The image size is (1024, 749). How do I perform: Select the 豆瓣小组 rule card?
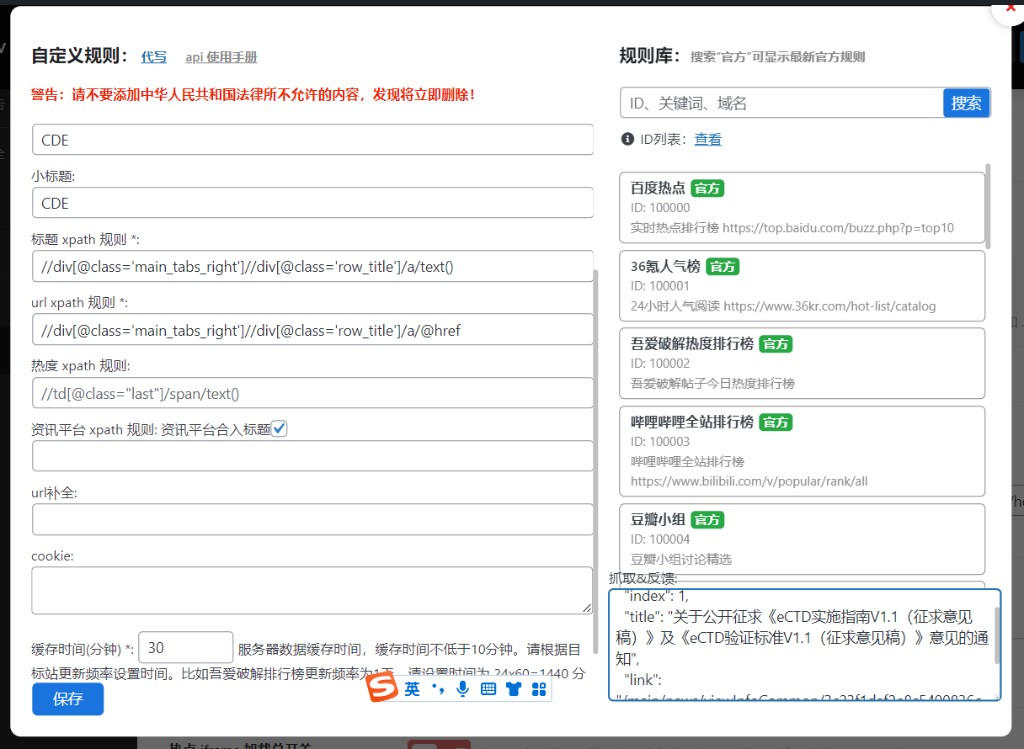[x=802, y=539]
